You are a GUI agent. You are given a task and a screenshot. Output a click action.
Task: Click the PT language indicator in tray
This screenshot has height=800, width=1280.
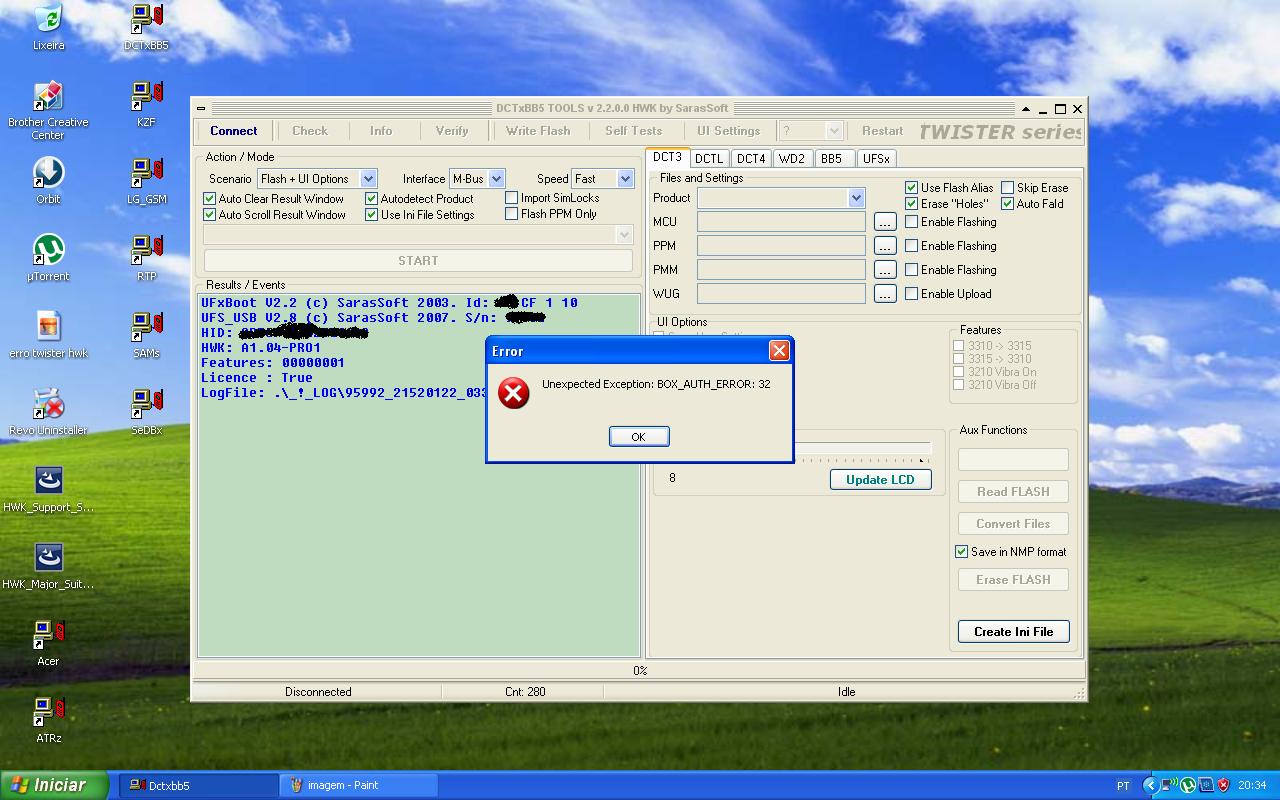[1123, 786]
